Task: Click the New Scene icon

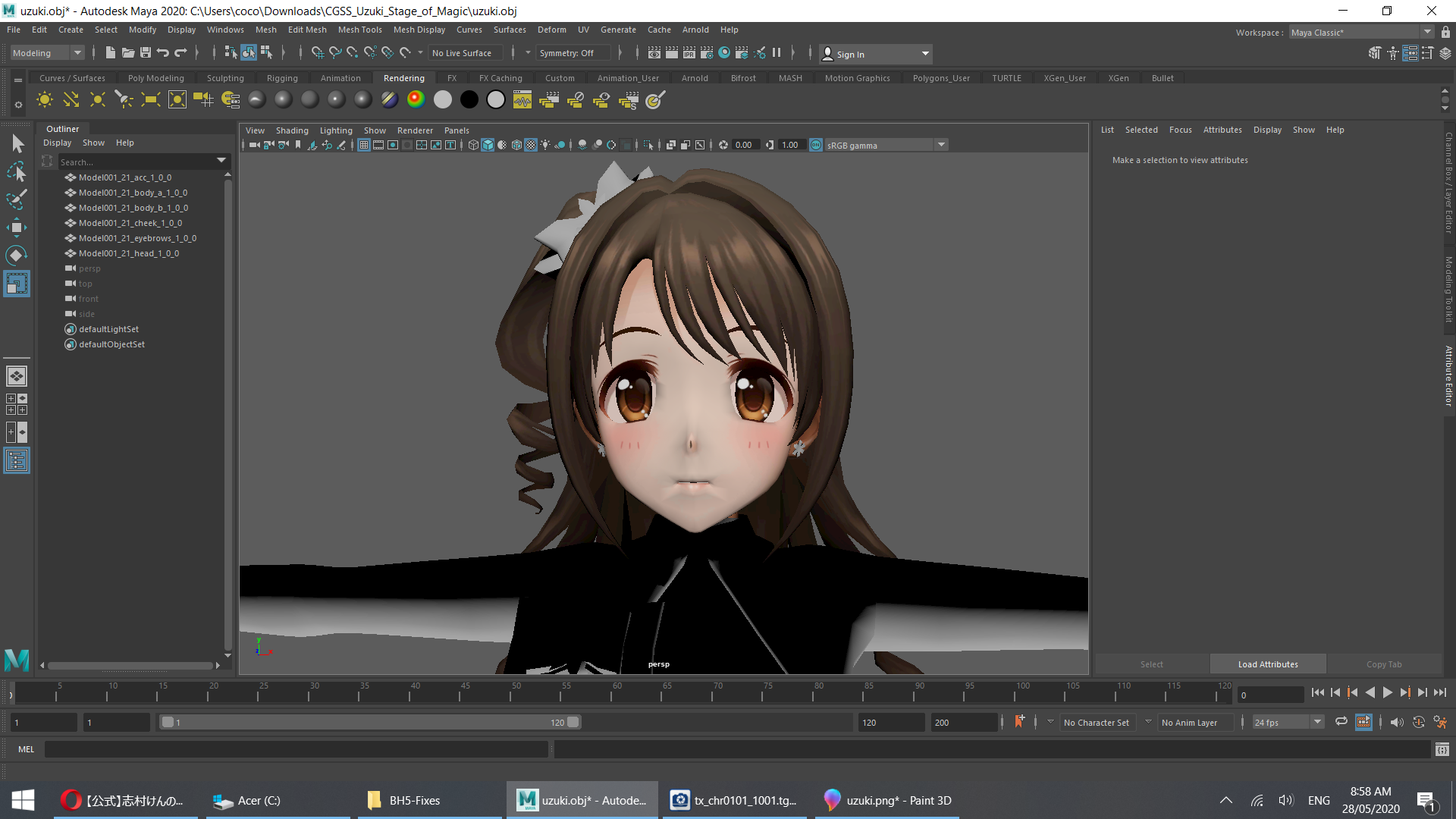Action: pyautogui.click(x=110, y=52)
